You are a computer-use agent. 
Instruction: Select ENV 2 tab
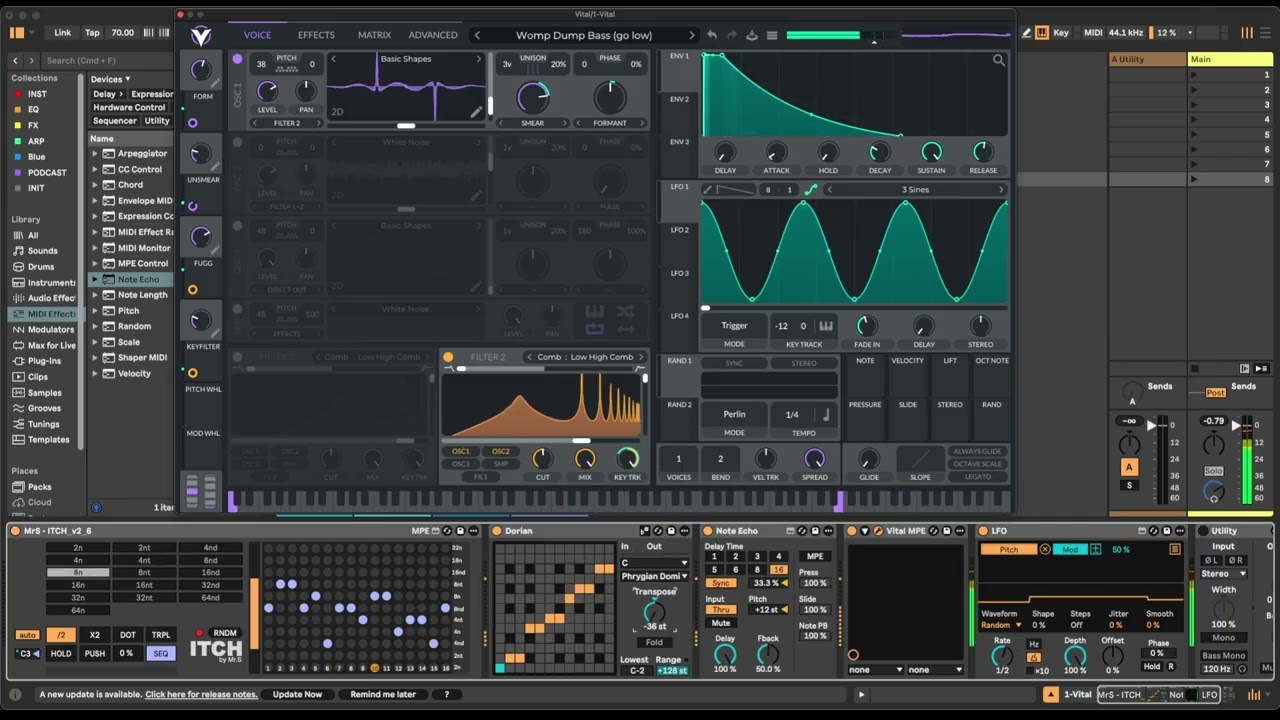(x=679, y=100)
